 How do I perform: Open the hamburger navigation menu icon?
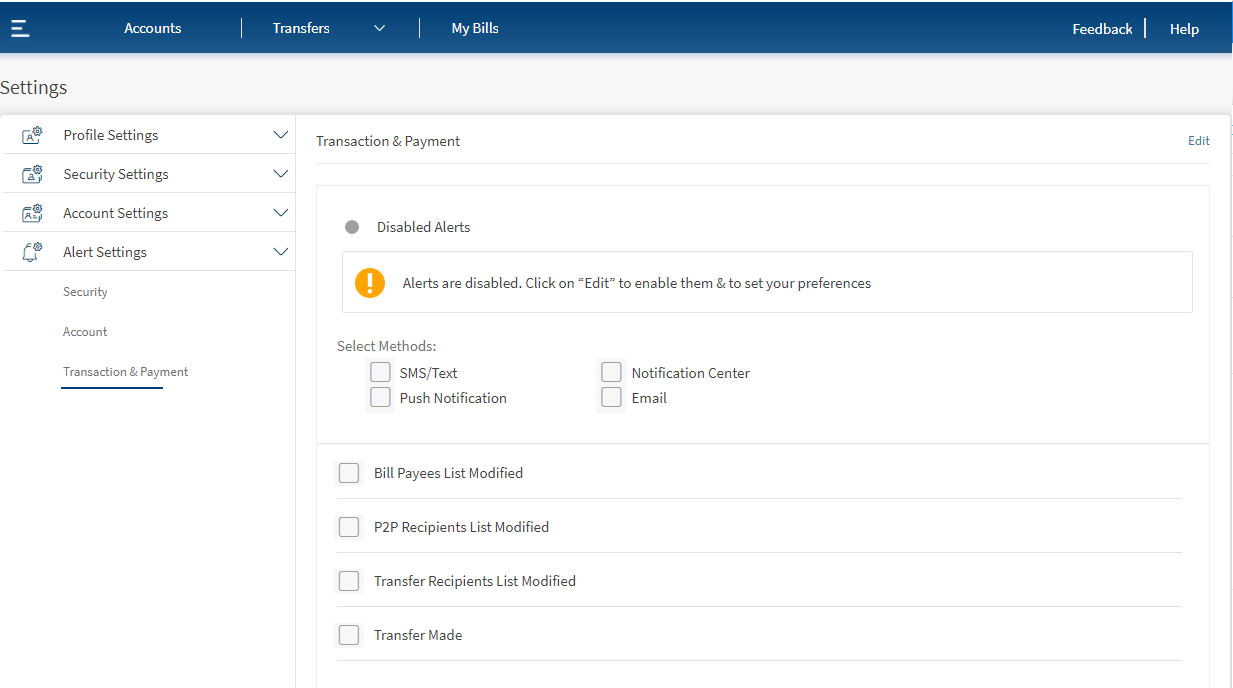point(20,28)
